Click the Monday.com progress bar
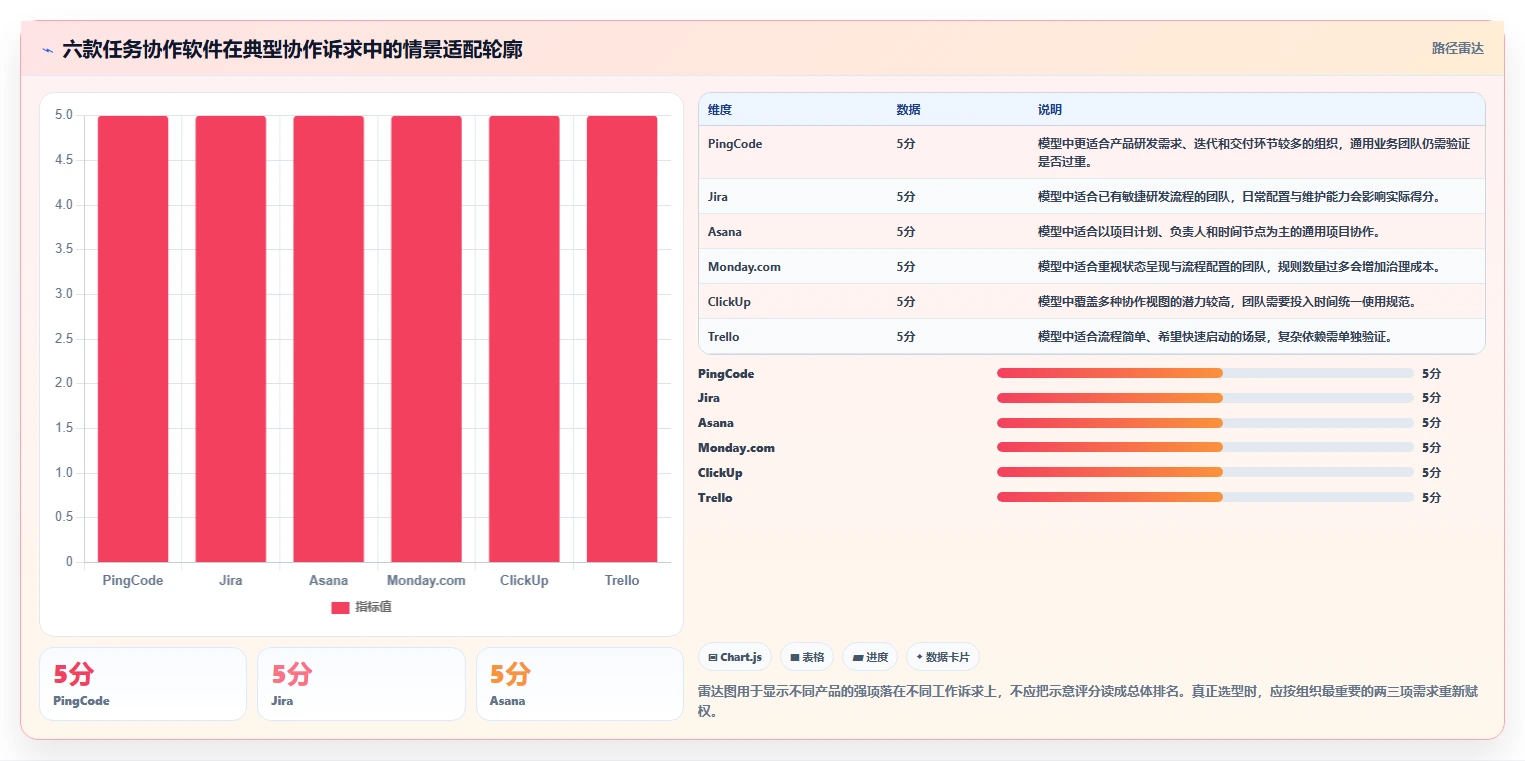The width and height of the screenshot is (1525, 761). (1205, 447)
